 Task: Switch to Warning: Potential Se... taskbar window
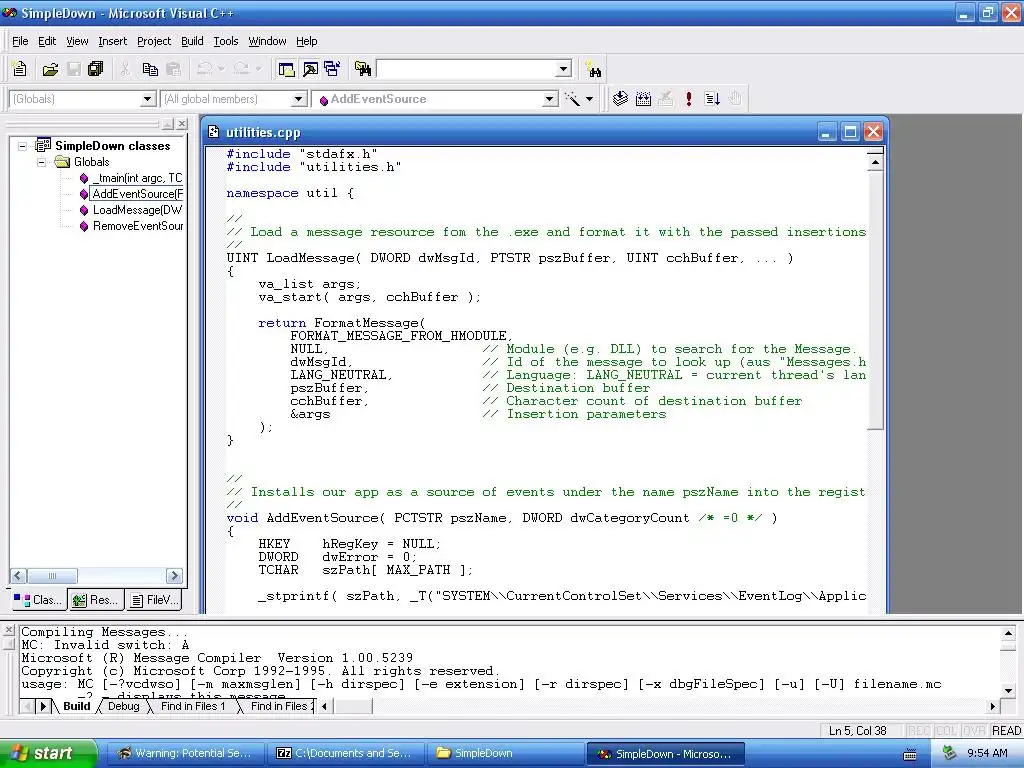[185, 754]
